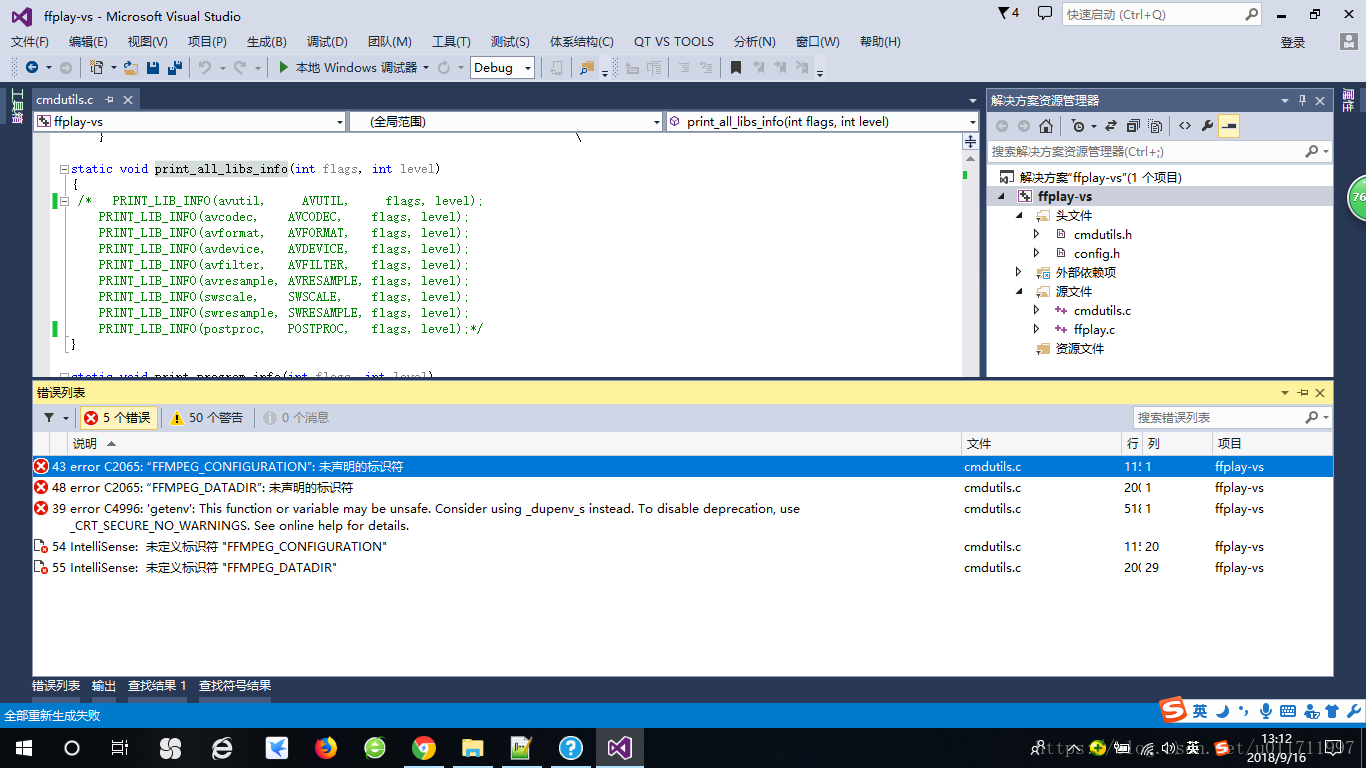
Task: Open Firefox from the taskbar
Action: tap(326, 748)
